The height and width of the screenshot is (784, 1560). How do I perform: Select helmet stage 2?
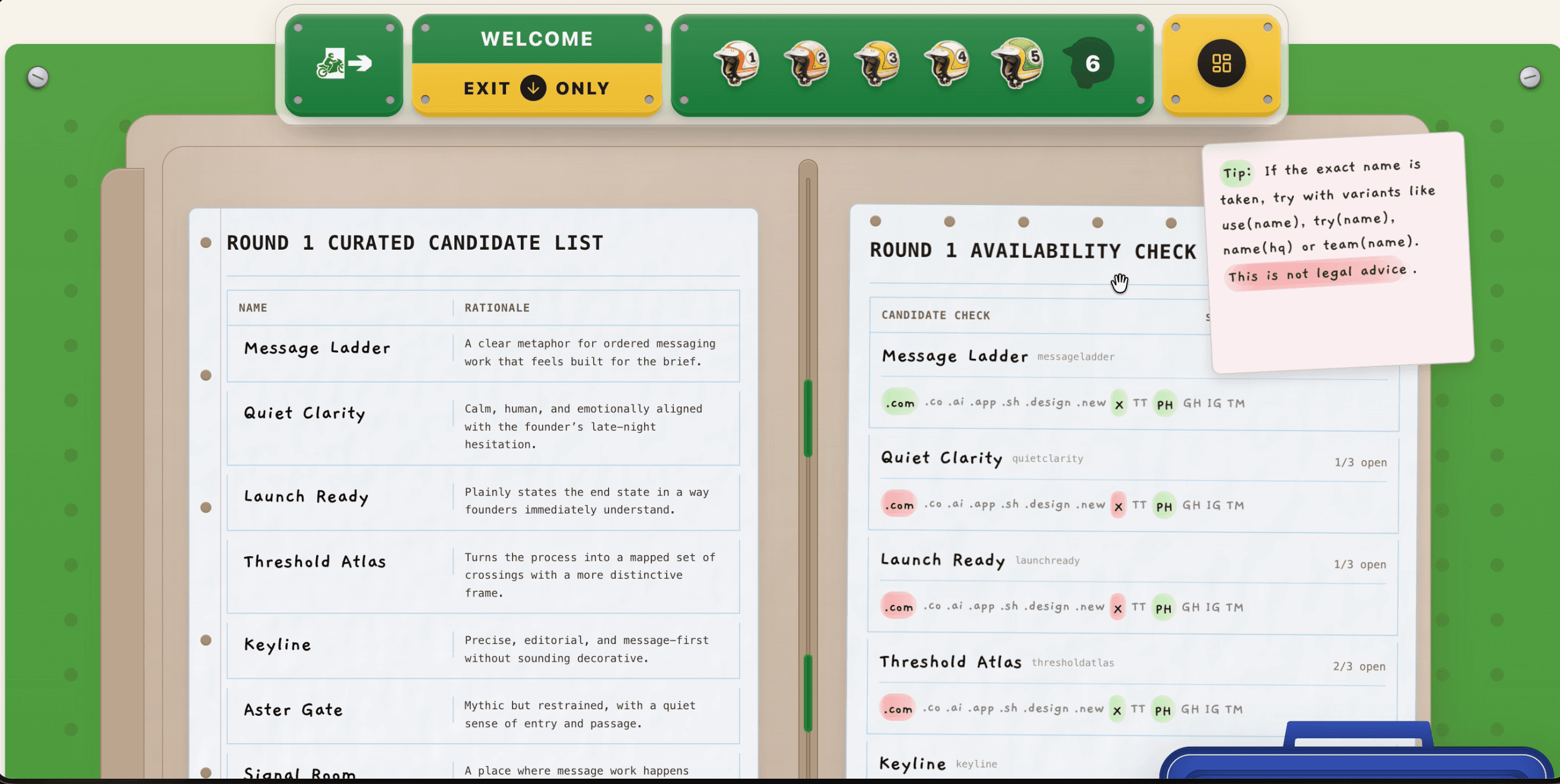coord(807,62)
